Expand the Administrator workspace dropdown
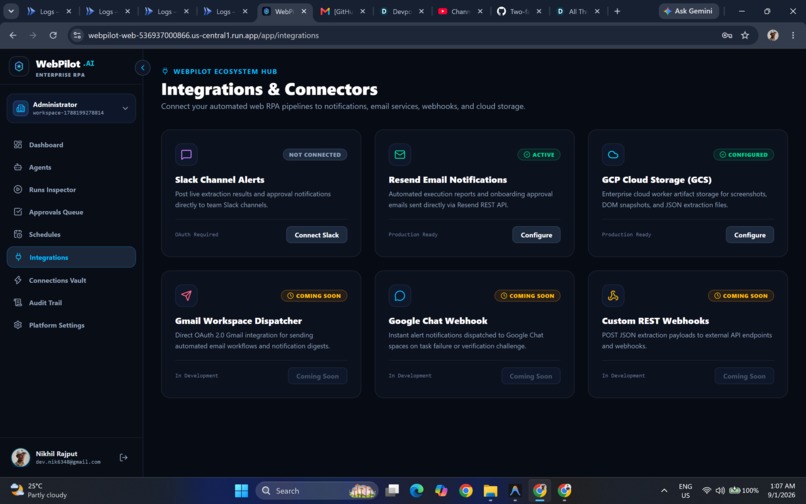806x504 pixels. coord(125,109)
